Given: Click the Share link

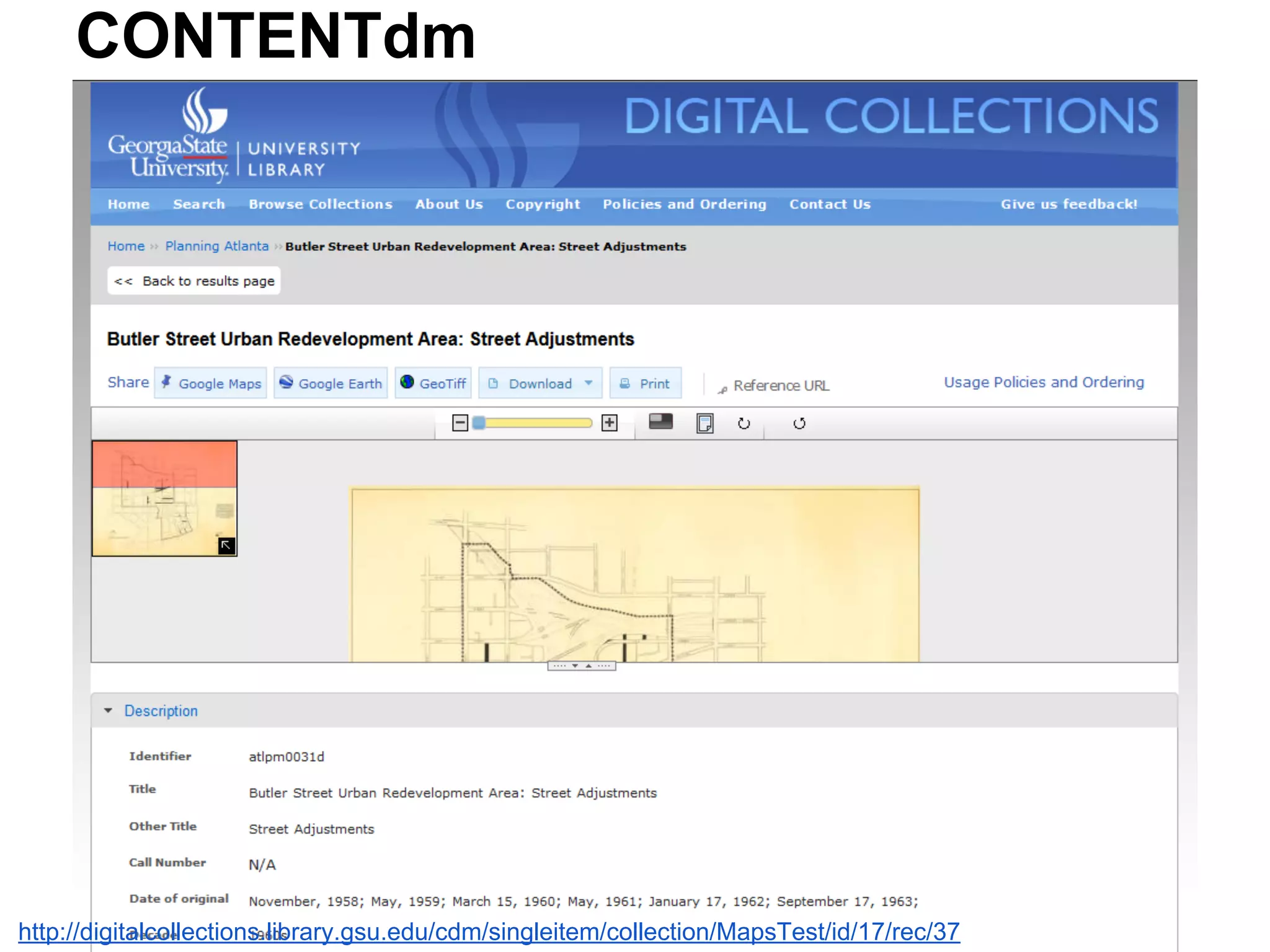Looking at the screenshot, I should pyautogui.click(x=128, y=382).
